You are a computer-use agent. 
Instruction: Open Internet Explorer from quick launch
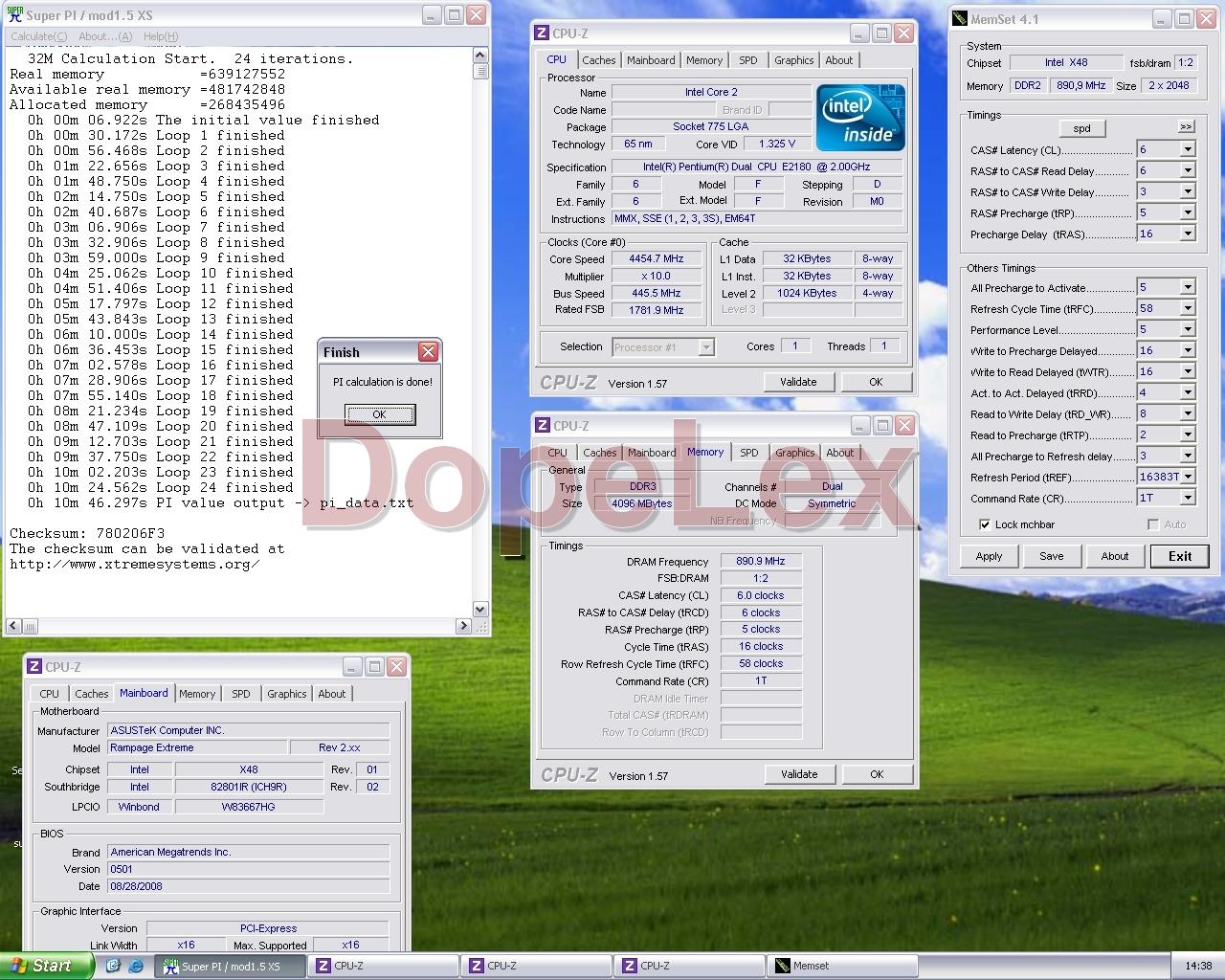[x=135, y=966]
